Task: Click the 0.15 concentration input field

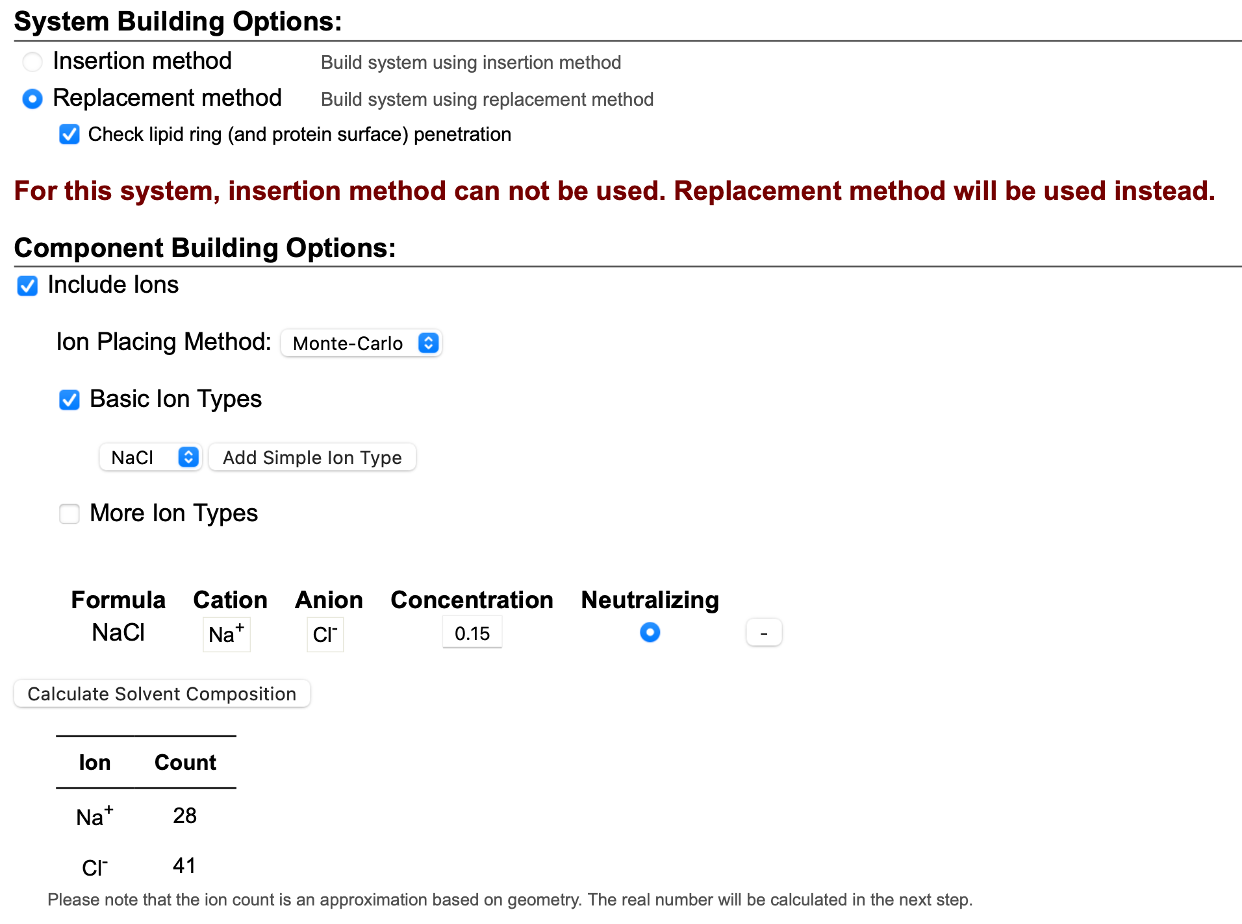Action: pos(472,633)
